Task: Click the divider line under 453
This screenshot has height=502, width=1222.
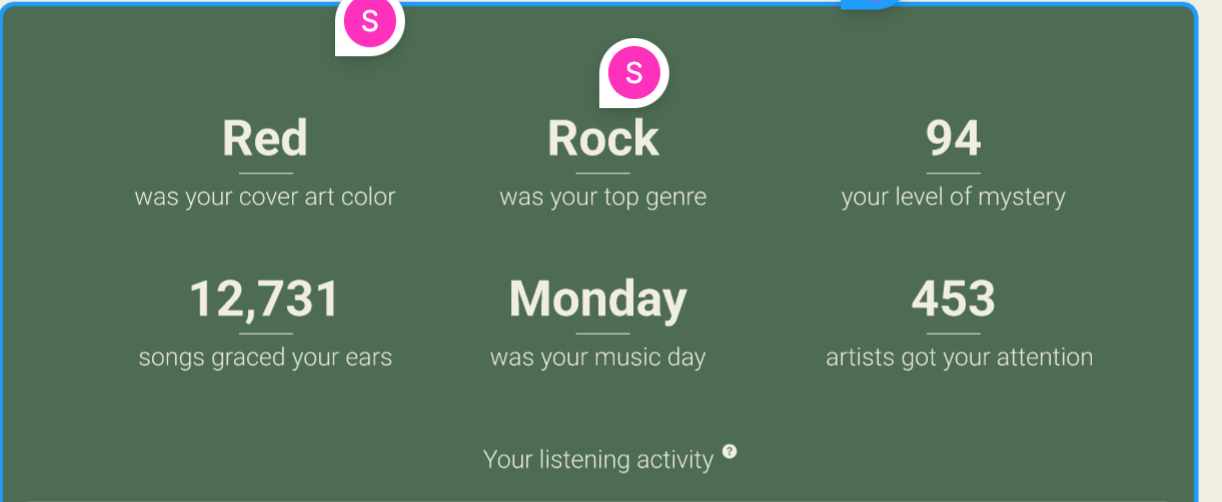Action: pos(954,334)
